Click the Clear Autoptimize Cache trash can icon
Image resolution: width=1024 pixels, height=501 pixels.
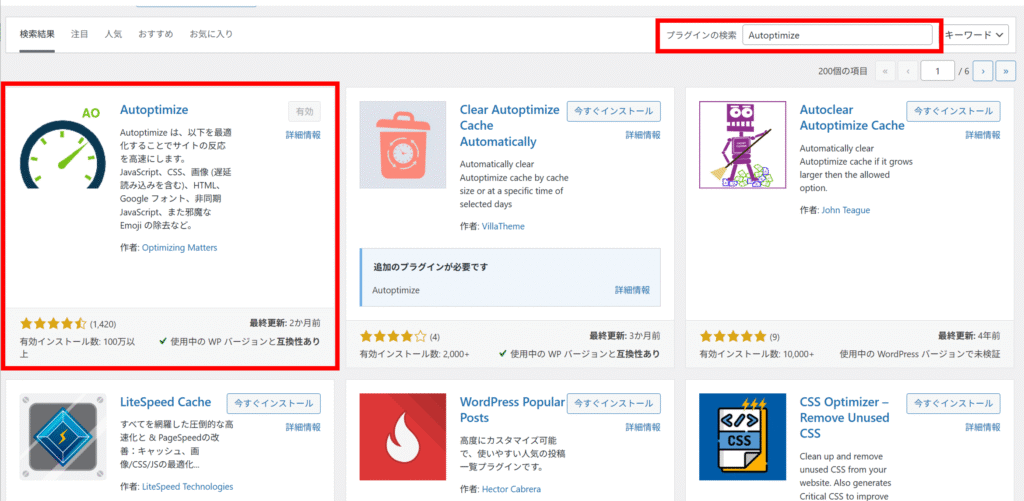402,144
